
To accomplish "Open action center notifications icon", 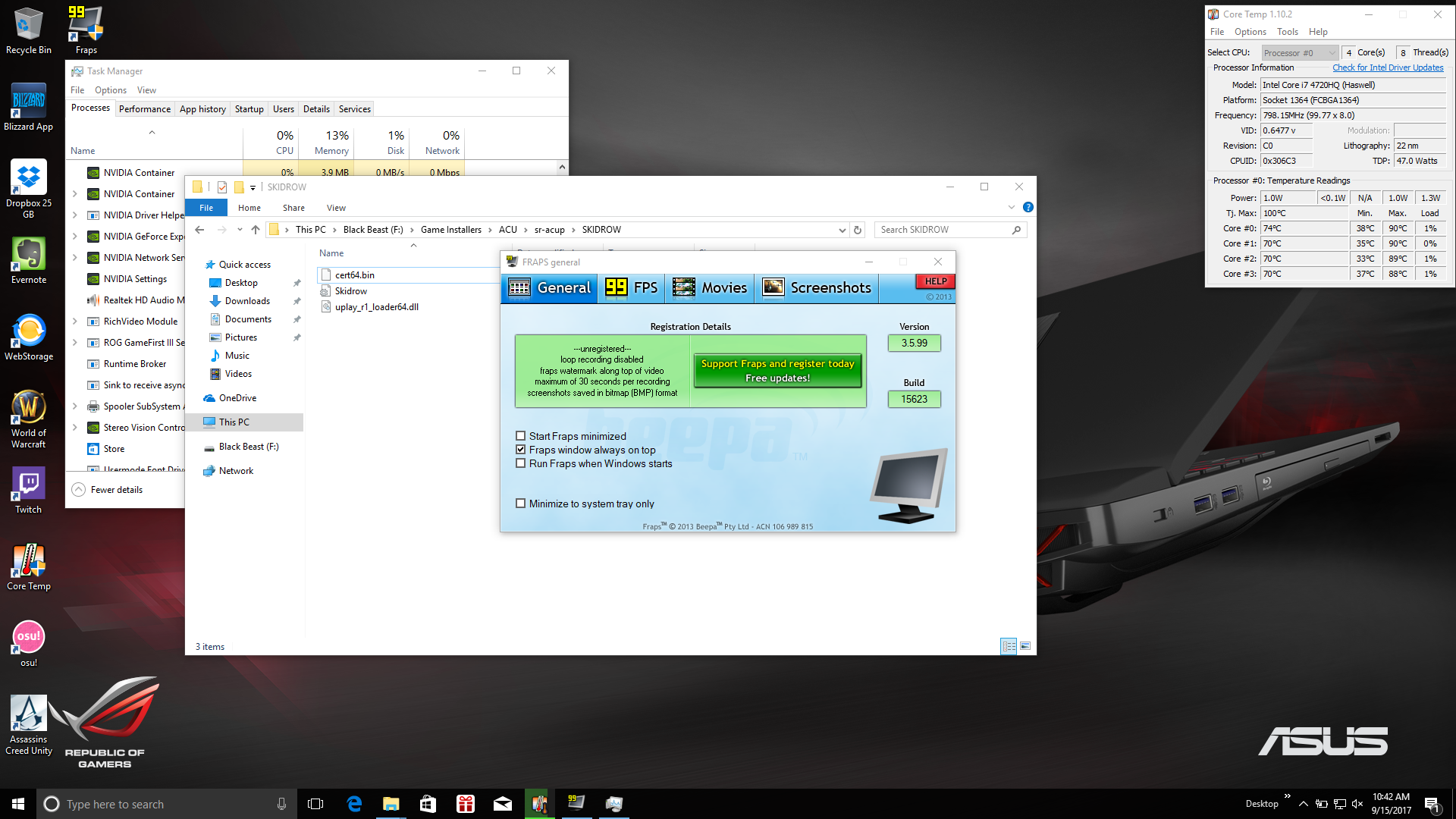I will 1432,804.
